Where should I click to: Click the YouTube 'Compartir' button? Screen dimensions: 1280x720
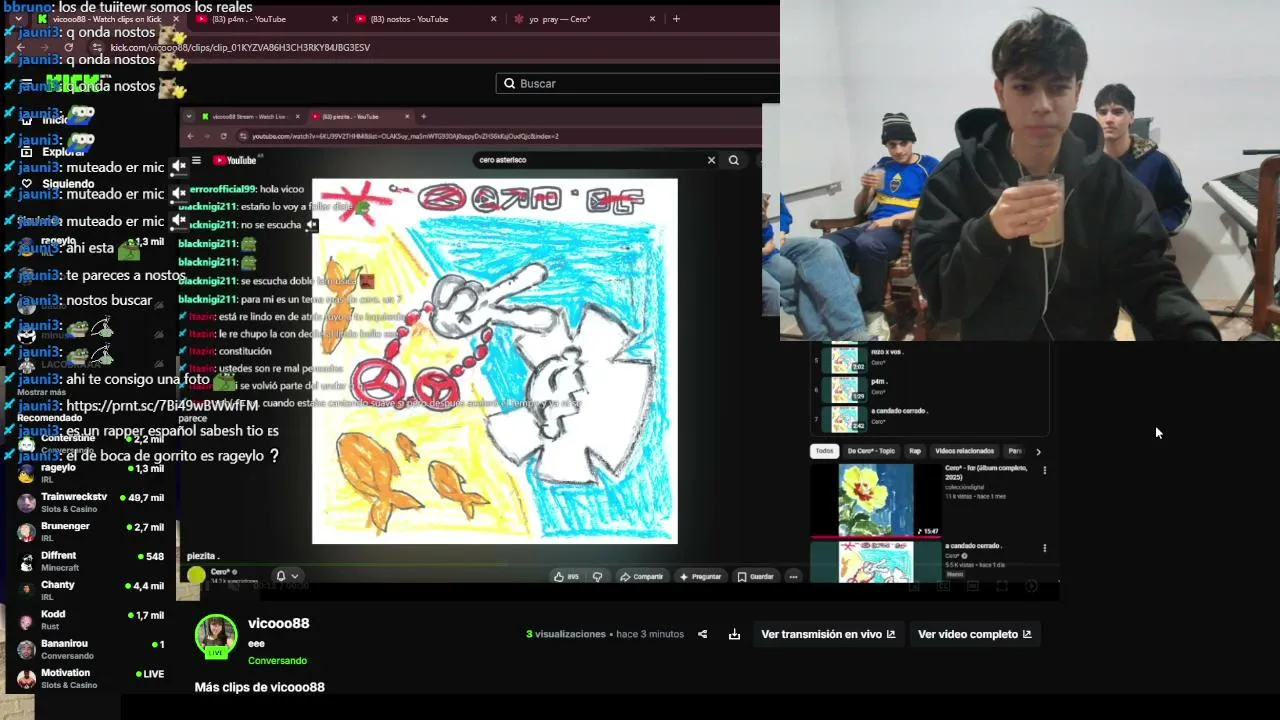point(641,576)
